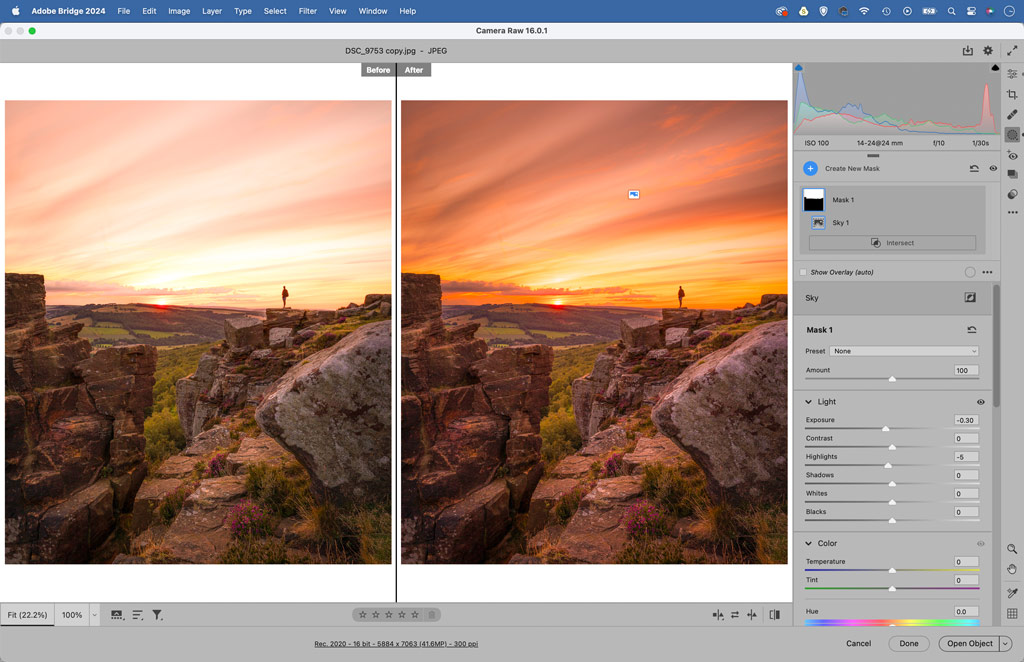Swap before and after settings arrows

point(735,615)
